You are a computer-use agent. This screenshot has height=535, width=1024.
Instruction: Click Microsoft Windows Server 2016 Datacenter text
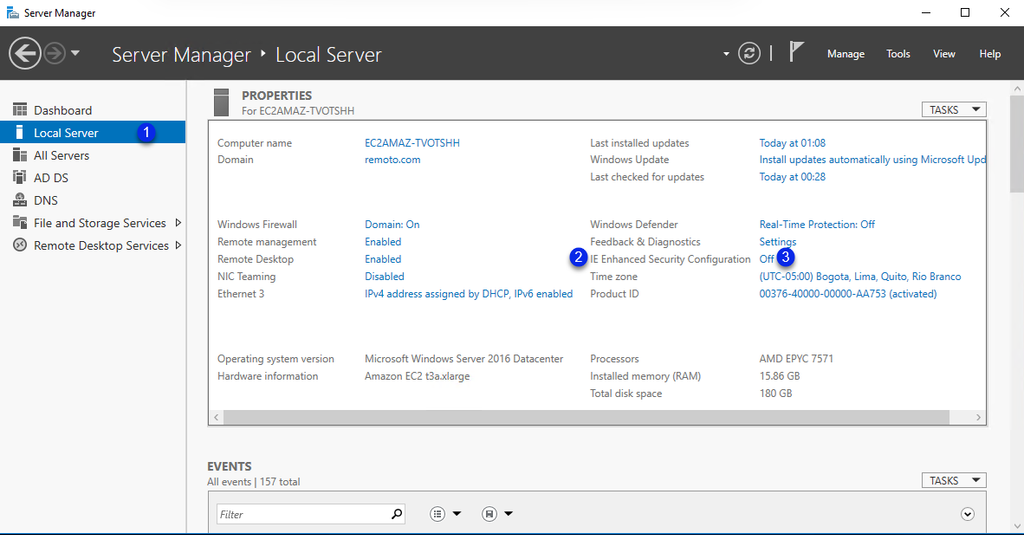pos(464,359)
